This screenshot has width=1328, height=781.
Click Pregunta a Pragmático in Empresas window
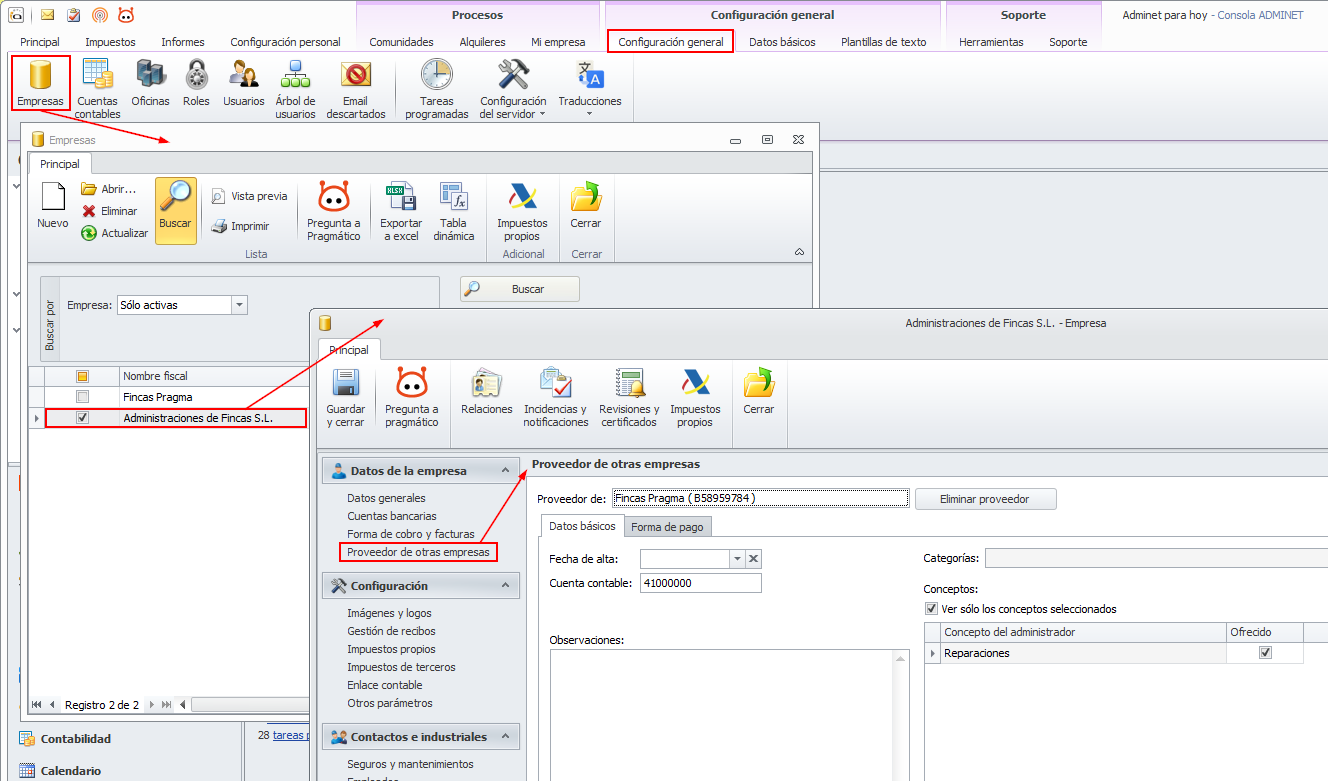pos(333,211)
